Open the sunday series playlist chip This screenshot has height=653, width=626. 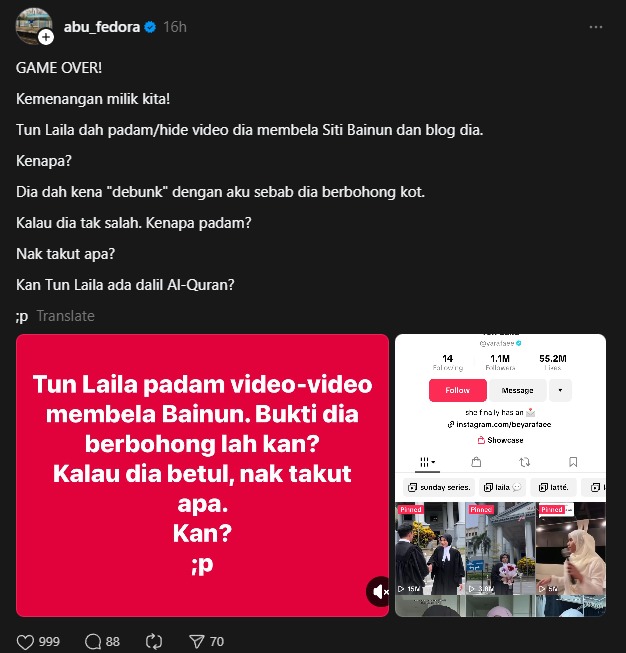coord(439,487)
